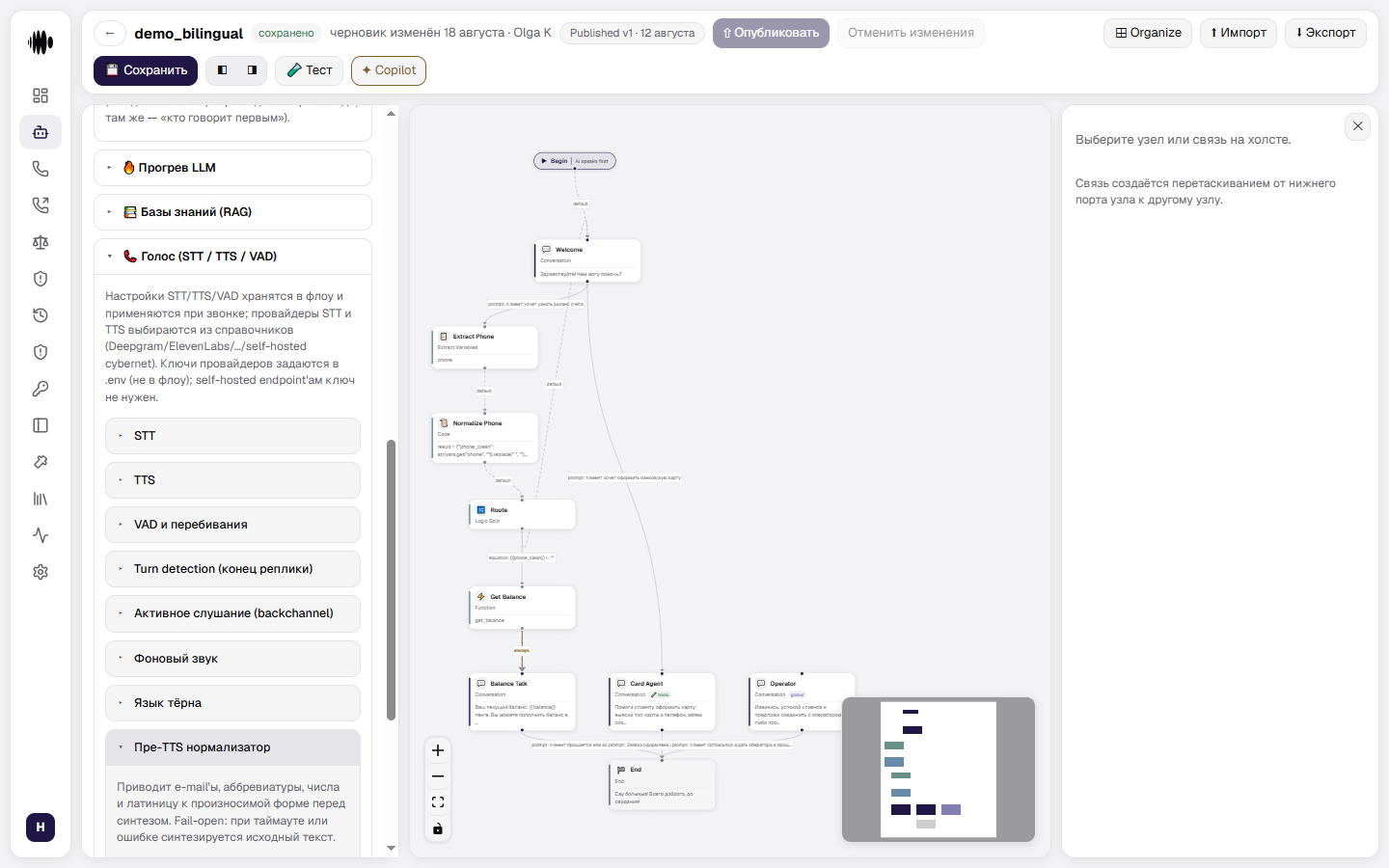Viewport: 1389px width, 868px height.
Task: Select the Balance Talk node
Action: pyautogui.click(x=522, y=701)
